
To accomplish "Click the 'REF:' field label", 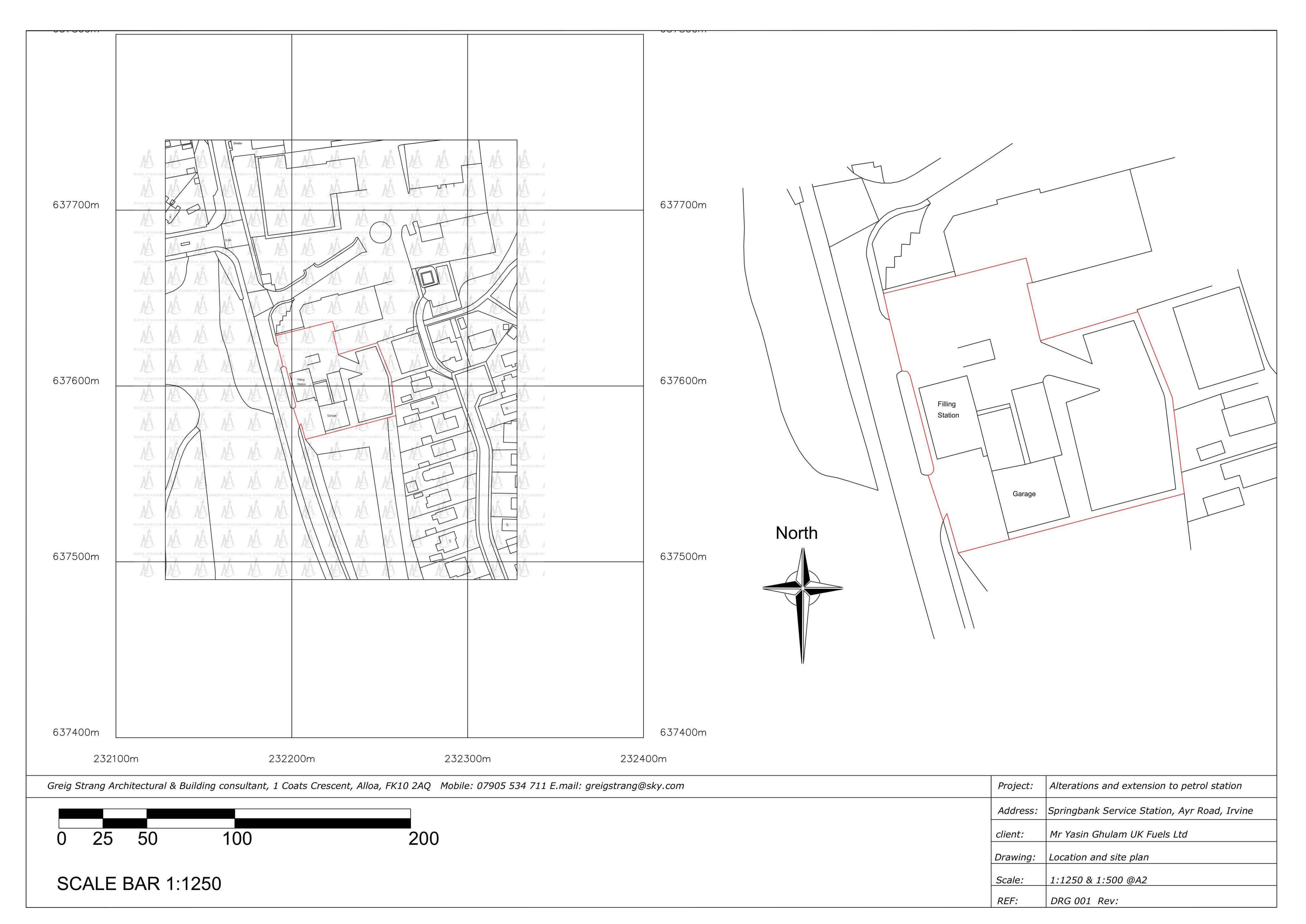I will pos(1008,901).
